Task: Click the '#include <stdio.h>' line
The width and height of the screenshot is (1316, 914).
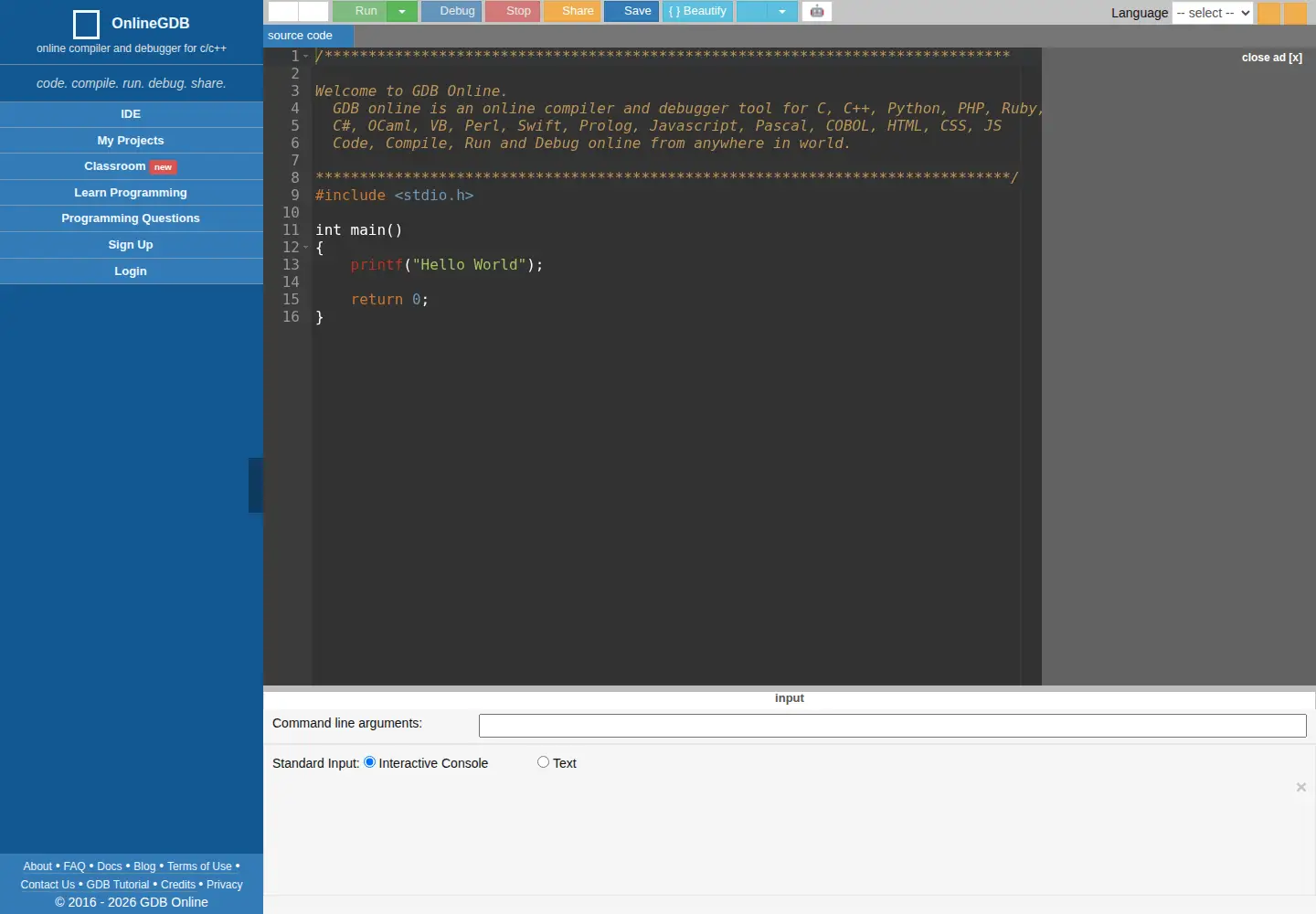Action: (394, 196)
